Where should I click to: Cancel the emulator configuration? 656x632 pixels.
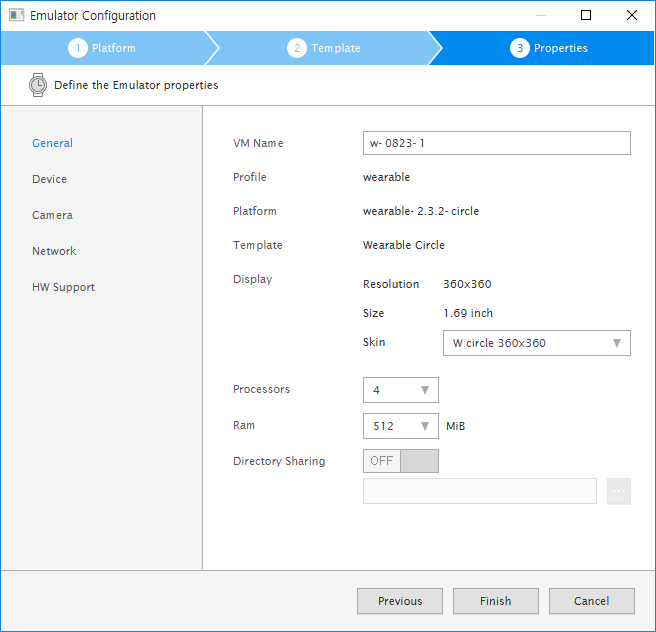coord(591,601)
